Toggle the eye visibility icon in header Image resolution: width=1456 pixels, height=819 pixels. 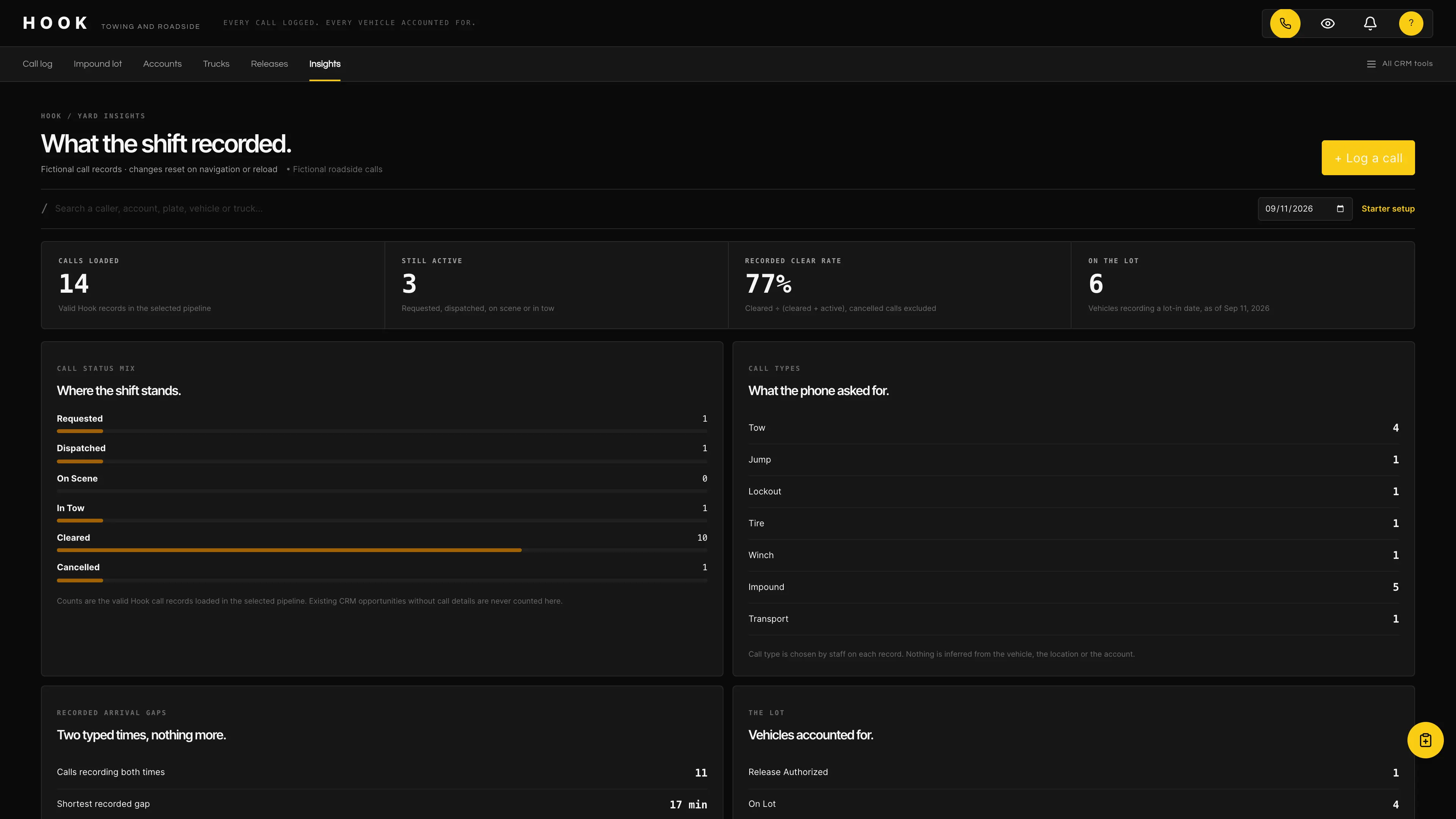(x=1327, y=23)
